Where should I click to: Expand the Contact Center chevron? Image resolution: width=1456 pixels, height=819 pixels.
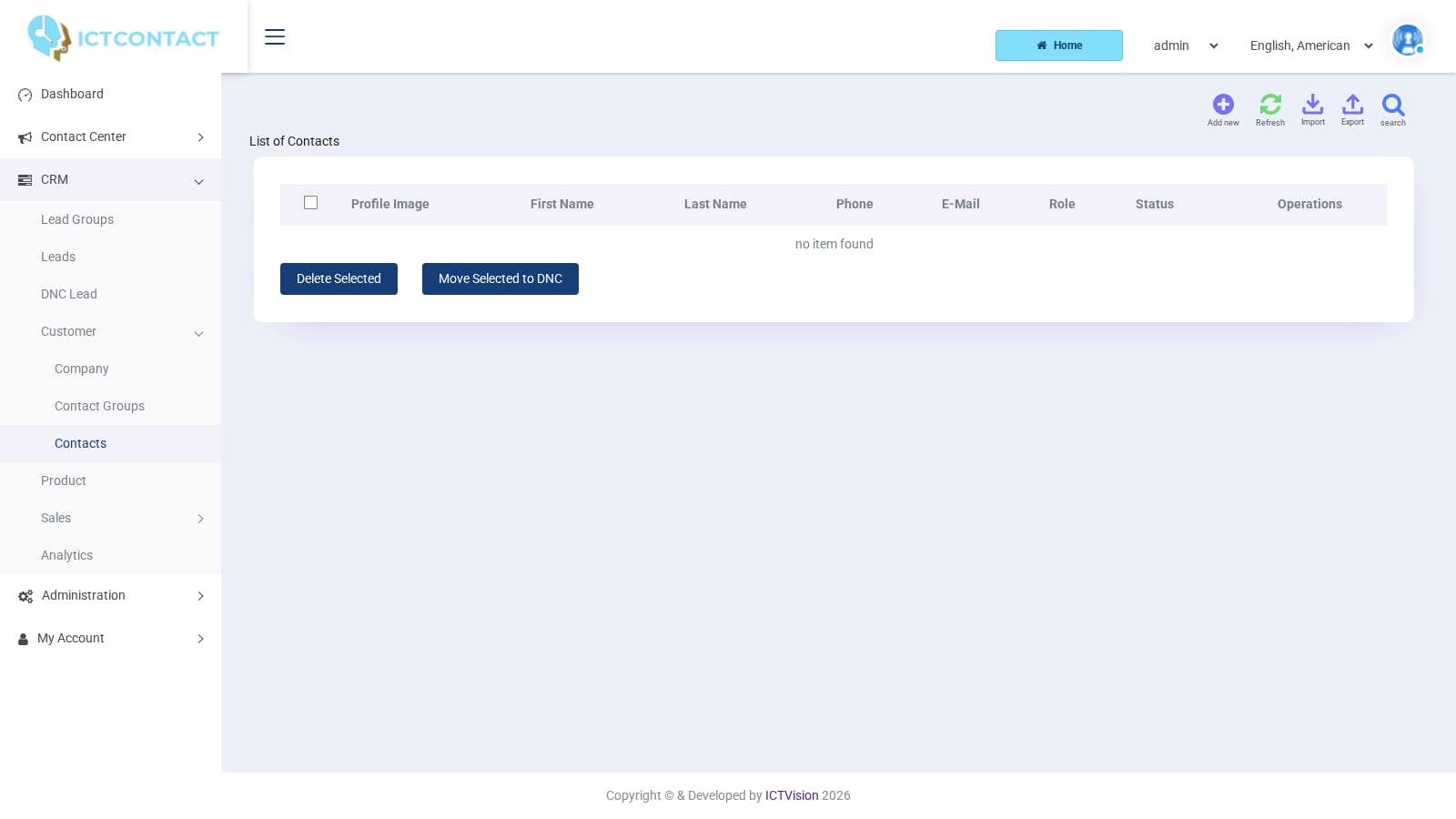point(200,137)
